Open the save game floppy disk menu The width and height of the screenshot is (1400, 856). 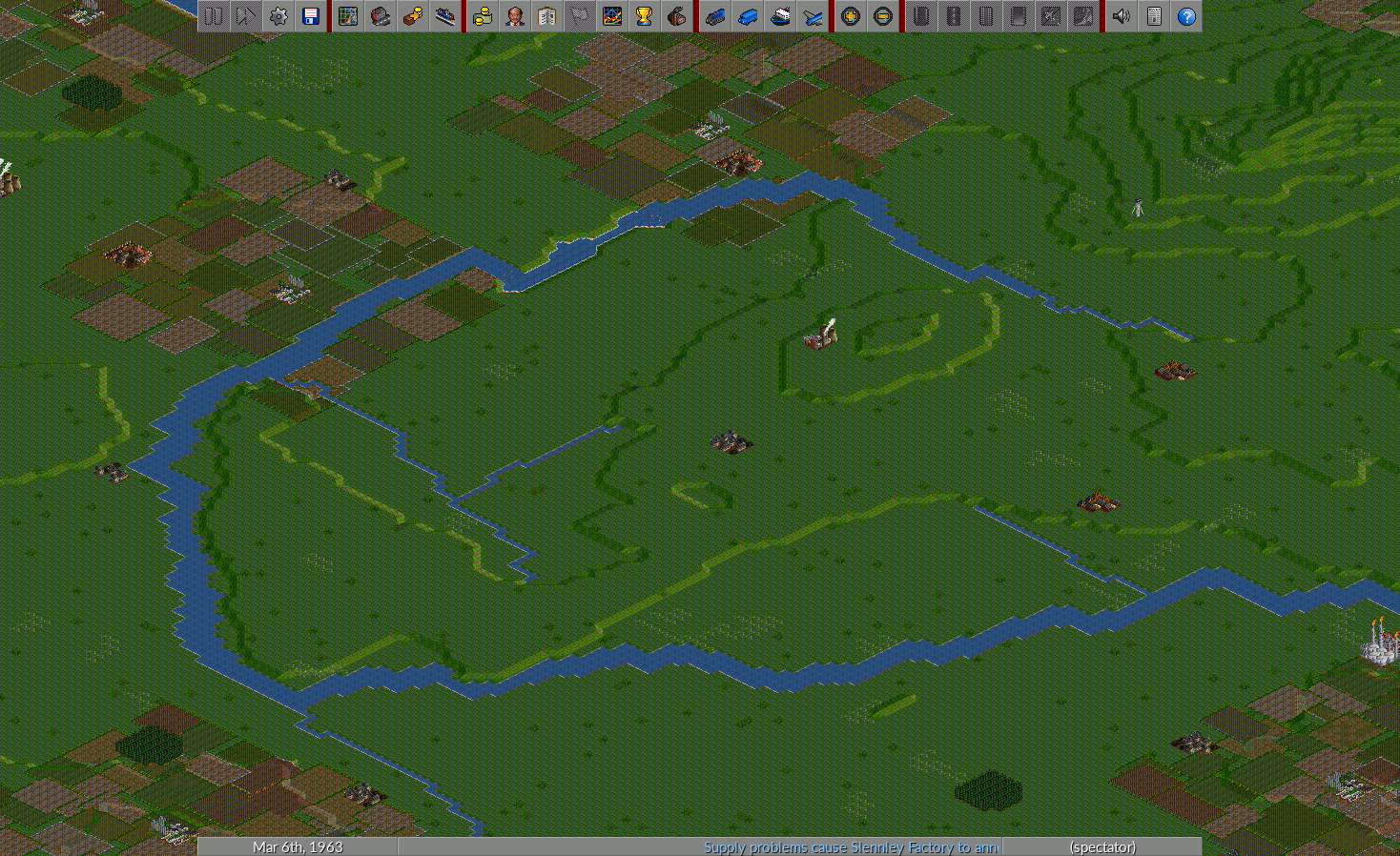[311, 16]
